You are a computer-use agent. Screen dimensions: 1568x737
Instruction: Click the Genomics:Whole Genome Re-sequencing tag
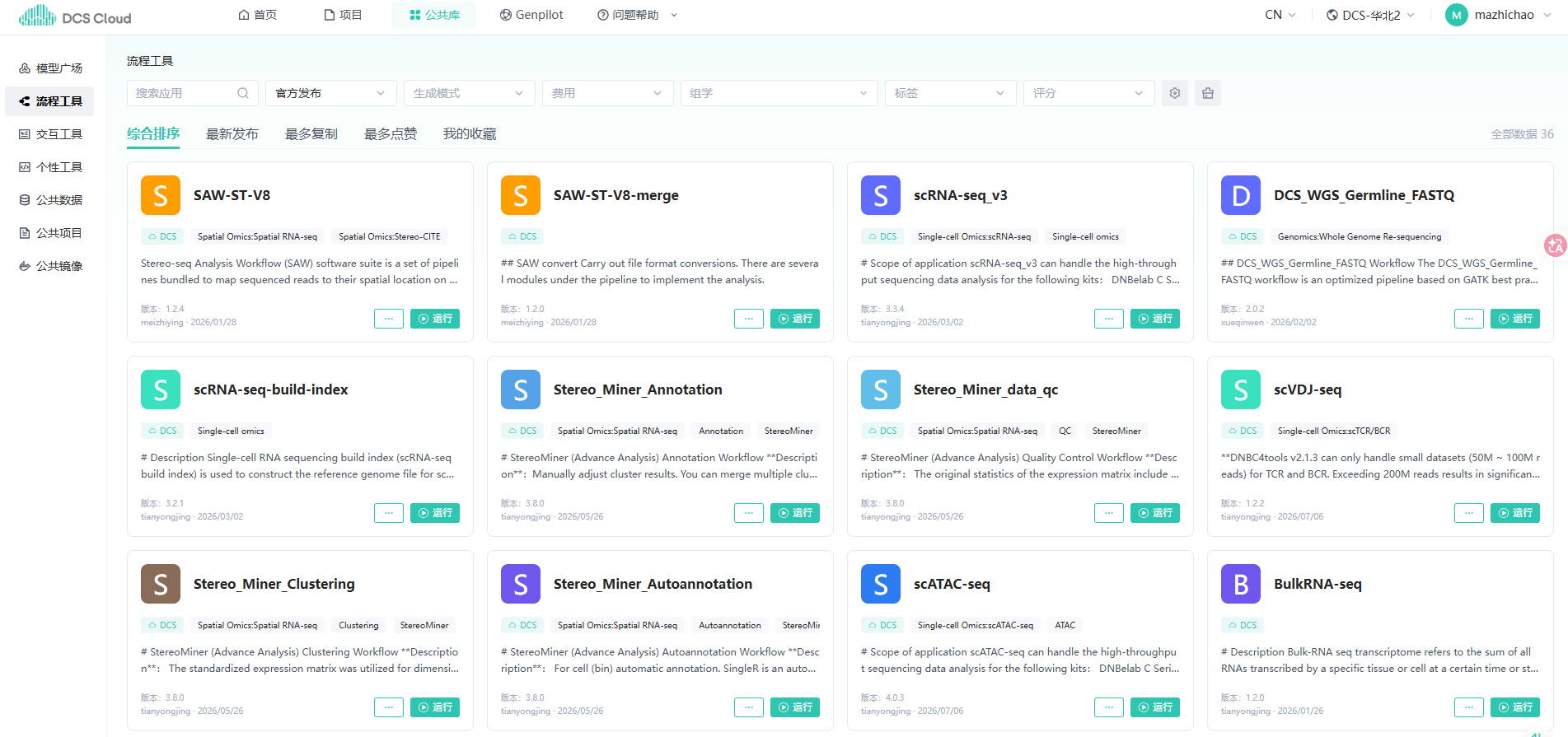coord(1360,236)
